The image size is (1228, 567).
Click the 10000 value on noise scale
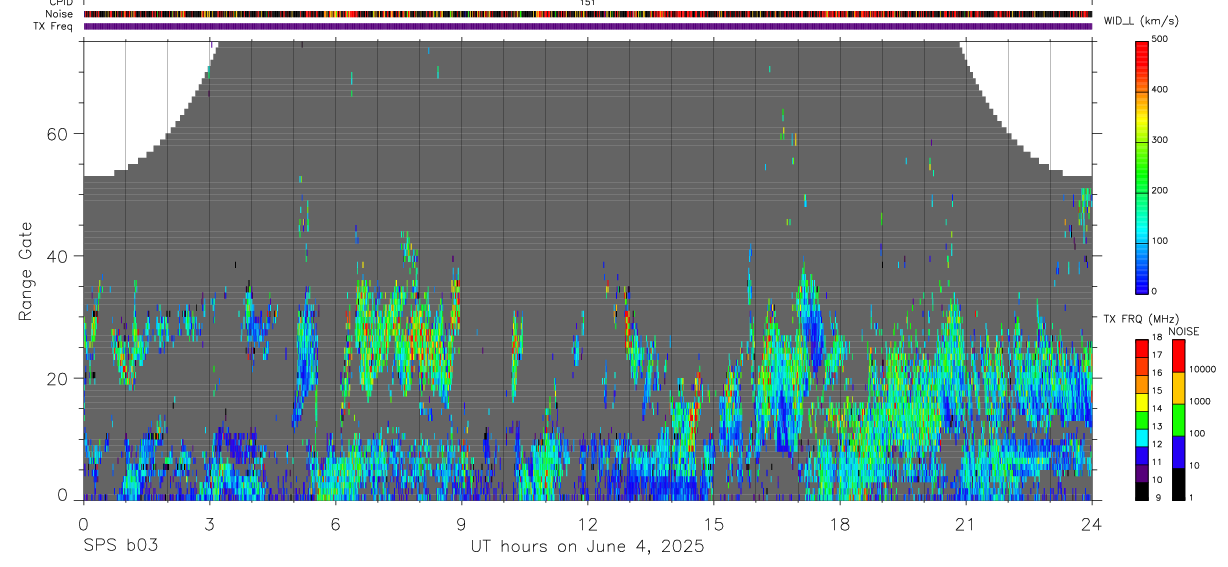1201,369
